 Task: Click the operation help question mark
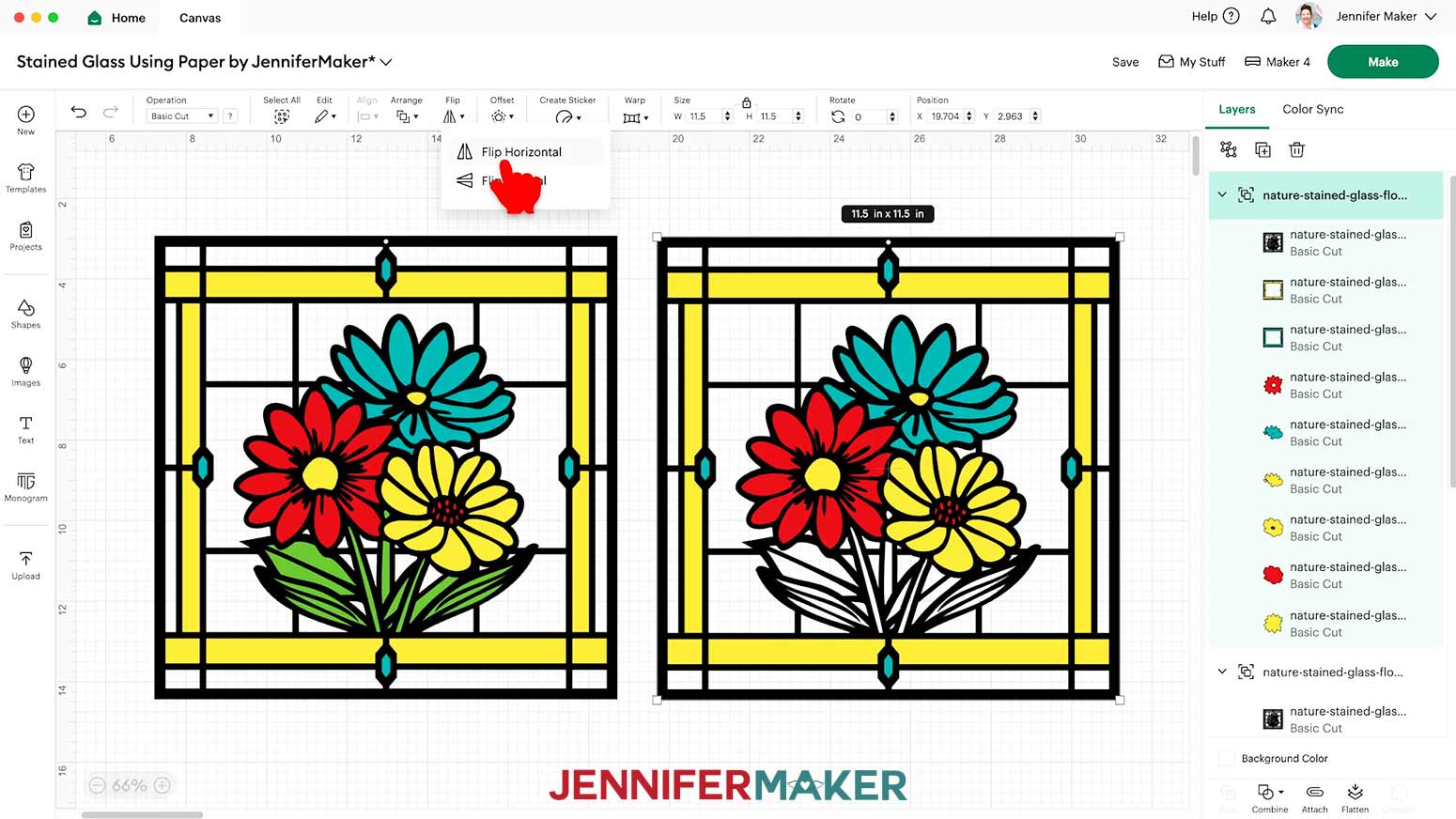pyautogui.click(x=230, y=116)
